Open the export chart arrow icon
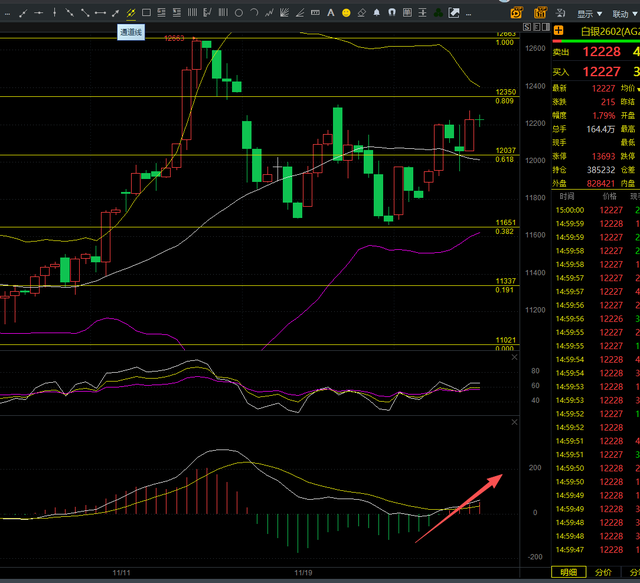640x583 pixels. click(454, 13)
